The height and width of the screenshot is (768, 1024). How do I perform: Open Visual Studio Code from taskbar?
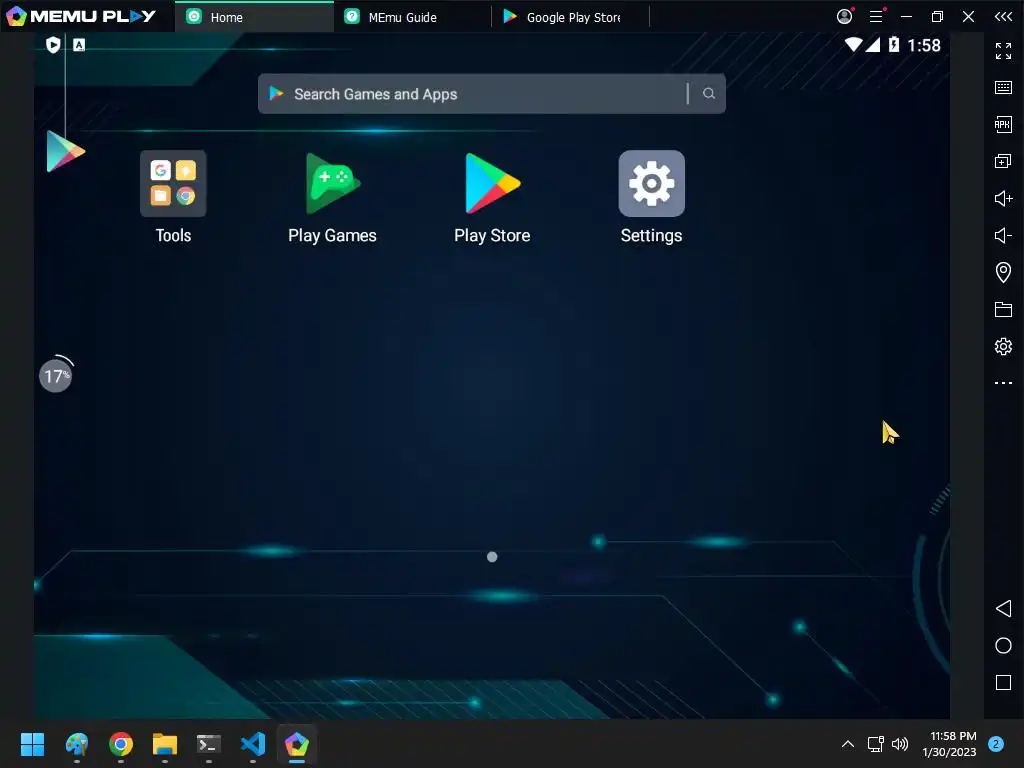253,744
